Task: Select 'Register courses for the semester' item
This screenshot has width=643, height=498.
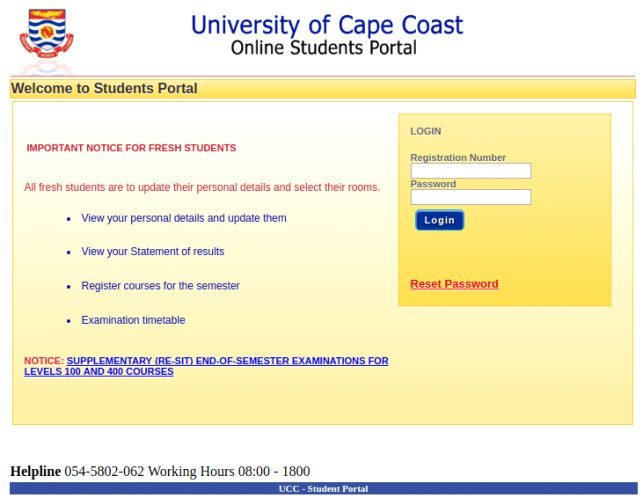Action: point(160,286)
